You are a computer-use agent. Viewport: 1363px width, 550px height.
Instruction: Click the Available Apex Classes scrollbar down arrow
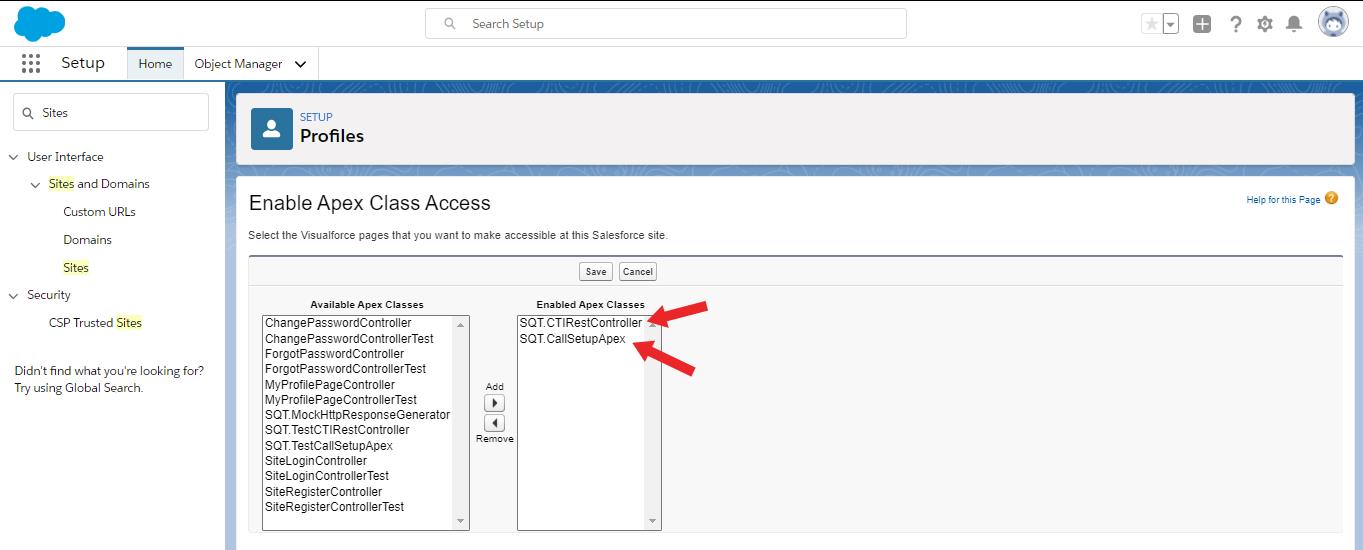click(461, 521)
